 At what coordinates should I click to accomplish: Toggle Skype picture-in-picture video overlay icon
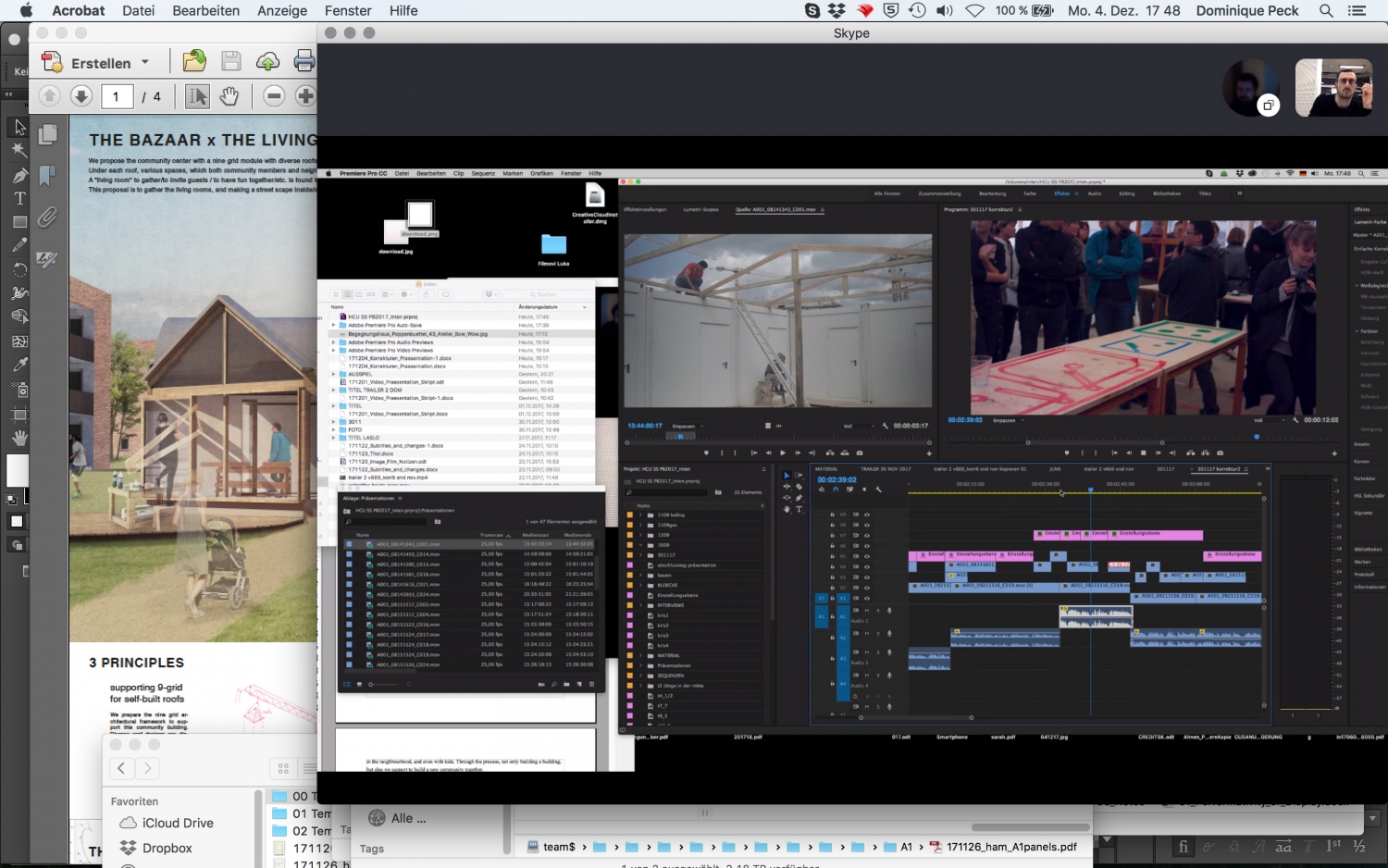point(1269,105)
